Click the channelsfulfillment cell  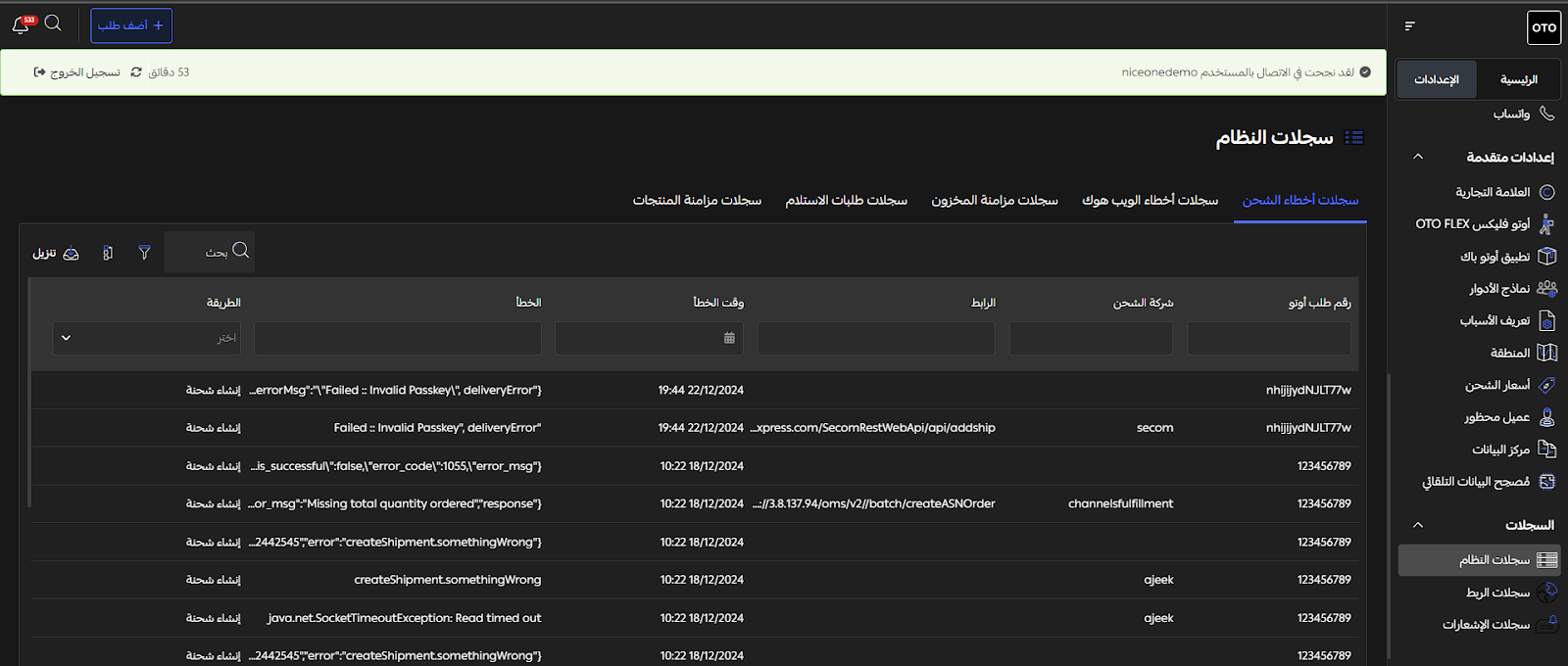tap(1120, 503)
